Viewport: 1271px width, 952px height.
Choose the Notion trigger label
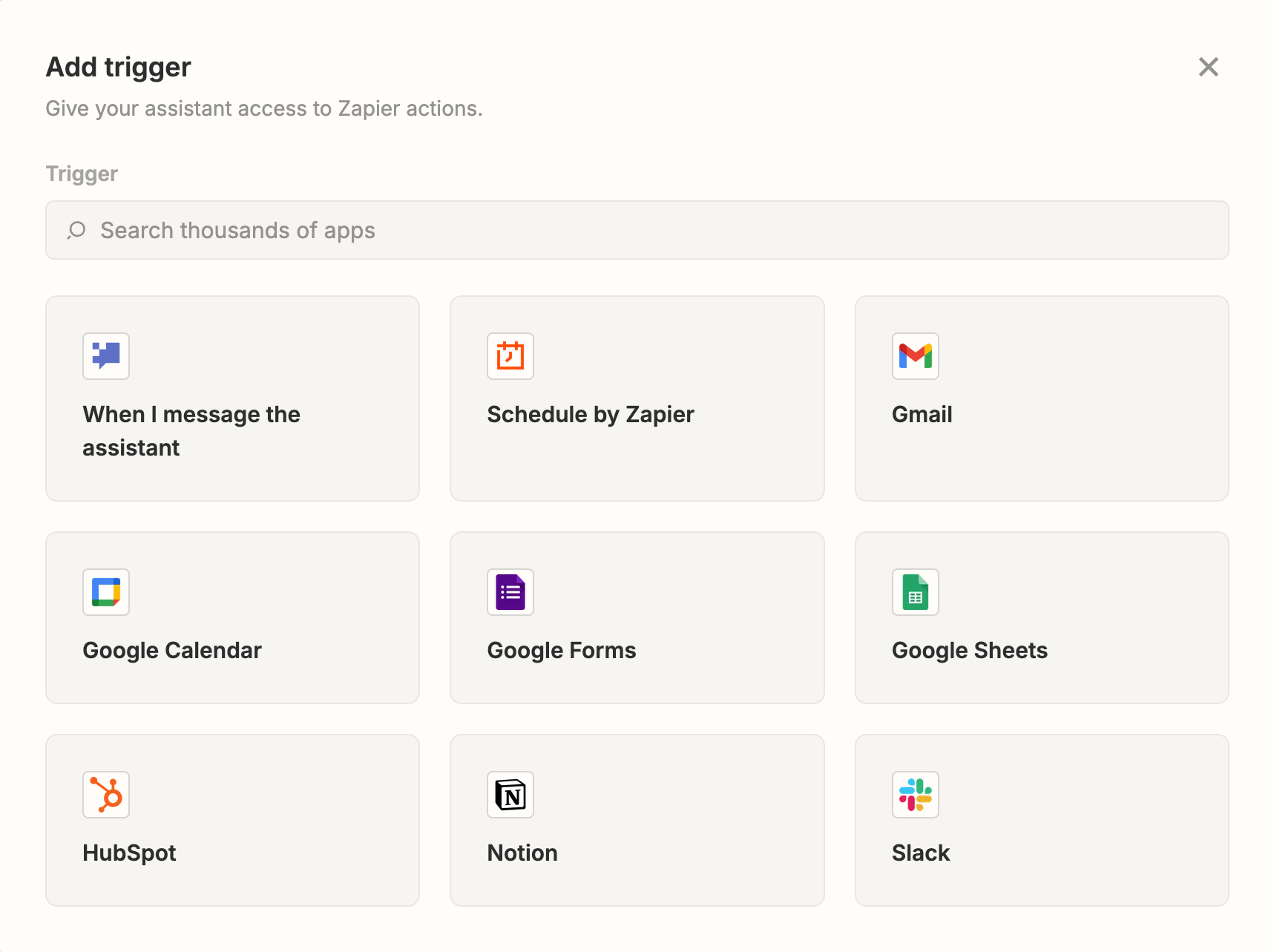[x=522, y=853]
